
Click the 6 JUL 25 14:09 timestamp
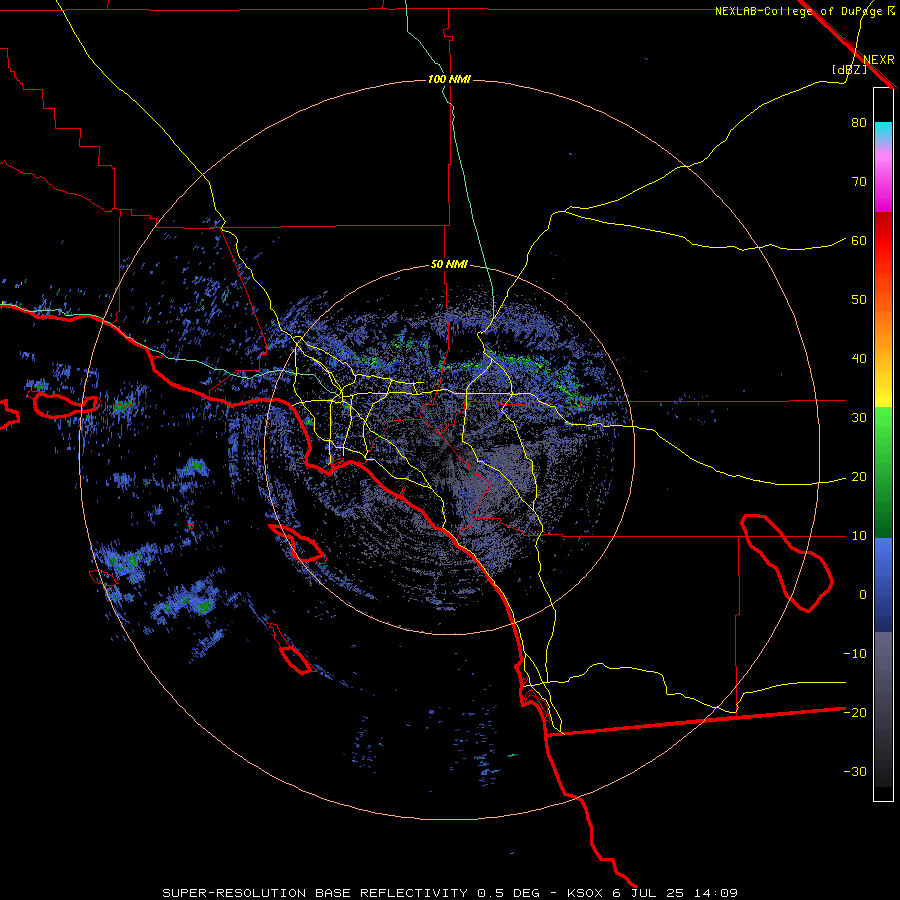(677, 893)
